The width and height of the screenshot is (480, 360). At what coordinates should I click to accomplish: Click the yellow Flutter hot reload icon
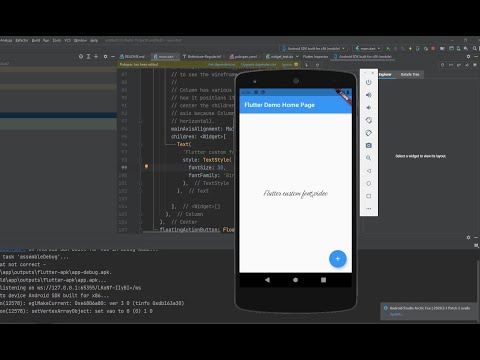410,49
